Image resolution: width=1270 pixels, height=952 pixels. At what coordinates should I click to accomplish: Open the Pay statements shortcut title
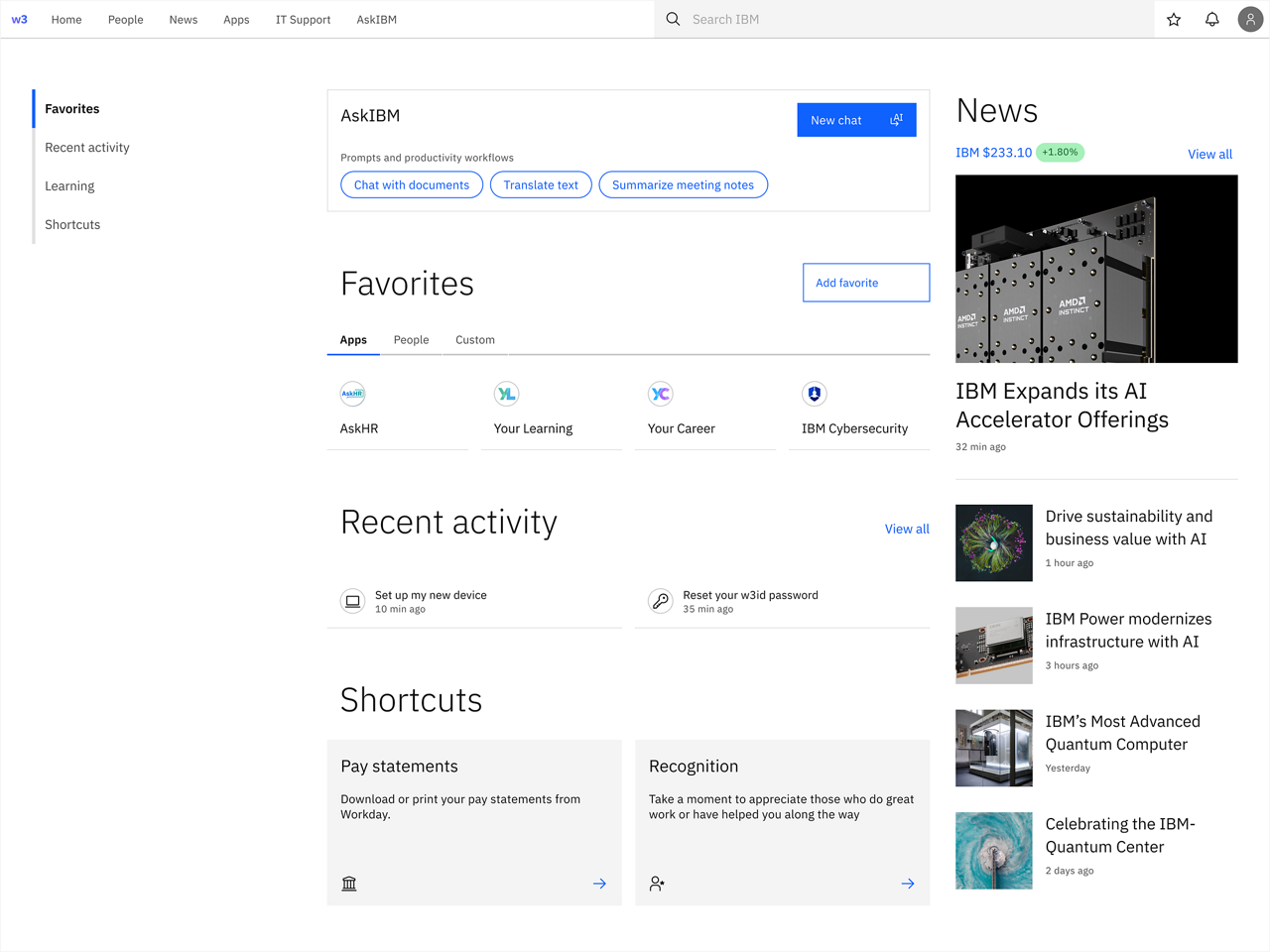[399, 767]
